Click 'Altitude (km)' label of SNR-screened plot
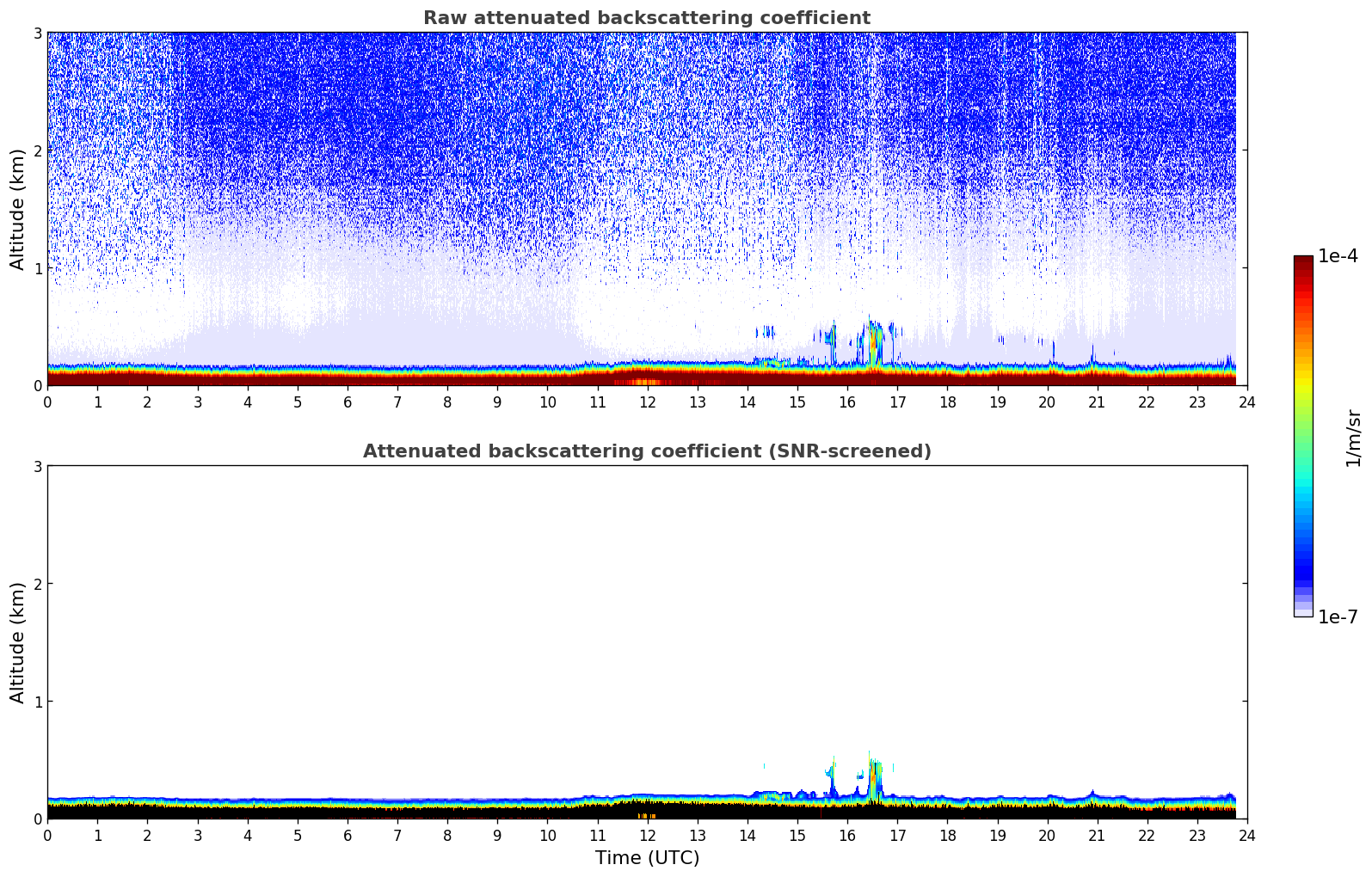 (x=18, y=642)
